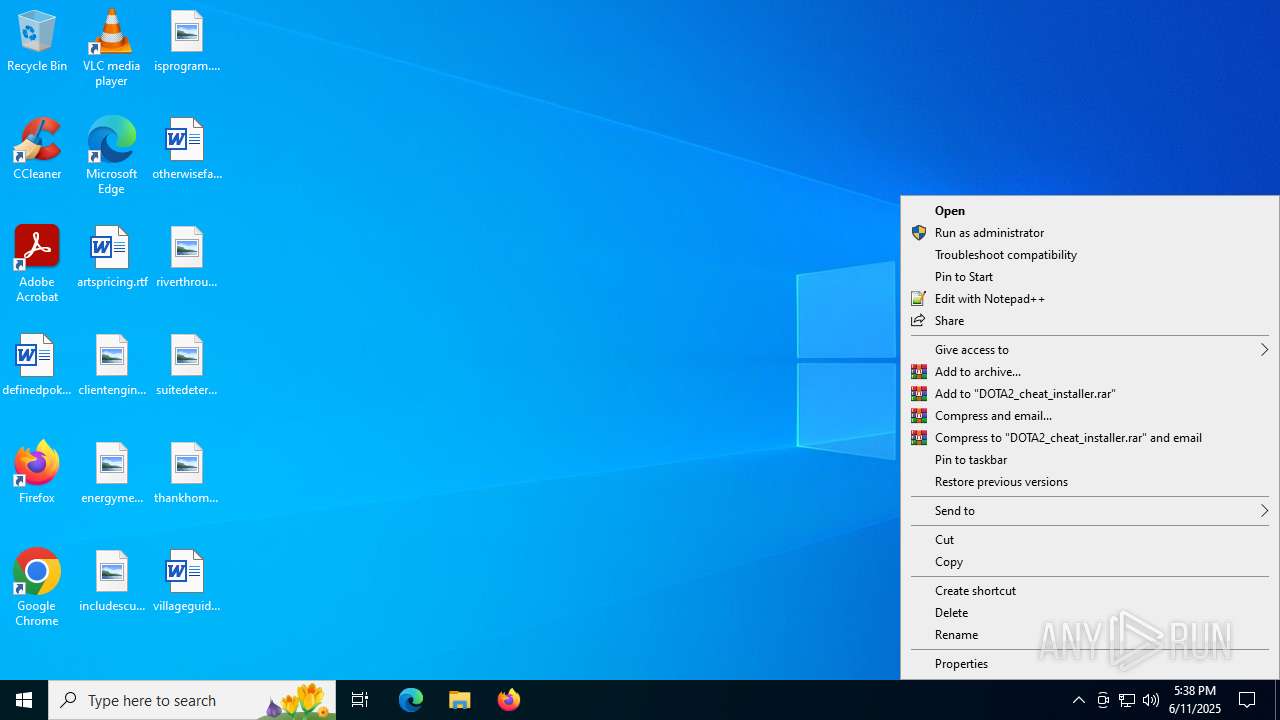This screenshot has height=720, width=1280.
Task: Click the meet-now tray icon
Action: coord(1103,700)
